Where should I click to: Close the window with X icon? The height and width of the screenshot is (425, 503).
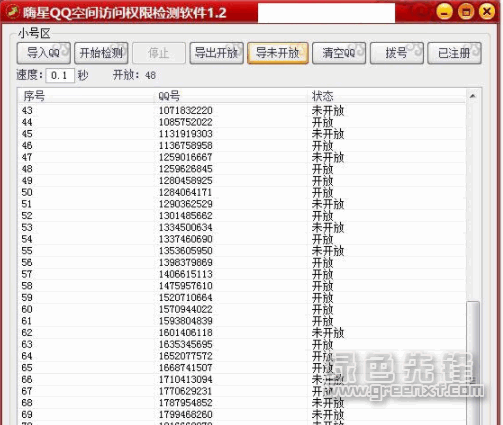pos(487,12)
